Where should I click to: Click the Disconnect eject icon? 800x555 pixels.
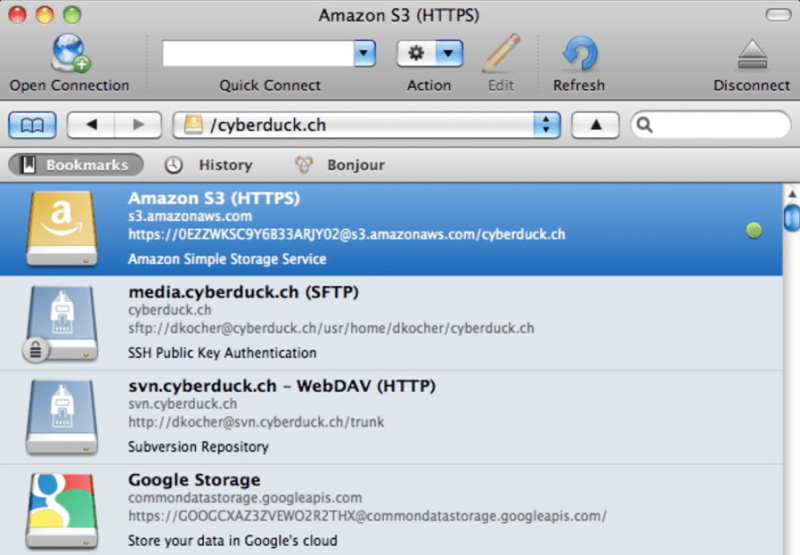(752, 54)
